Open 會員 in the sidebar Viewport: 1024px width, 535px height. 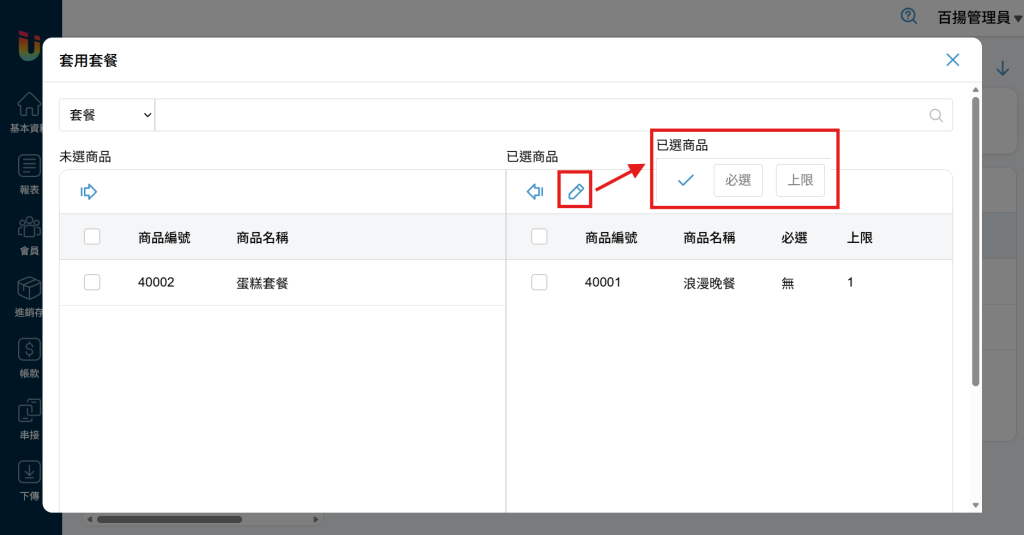tap(30, 235)
